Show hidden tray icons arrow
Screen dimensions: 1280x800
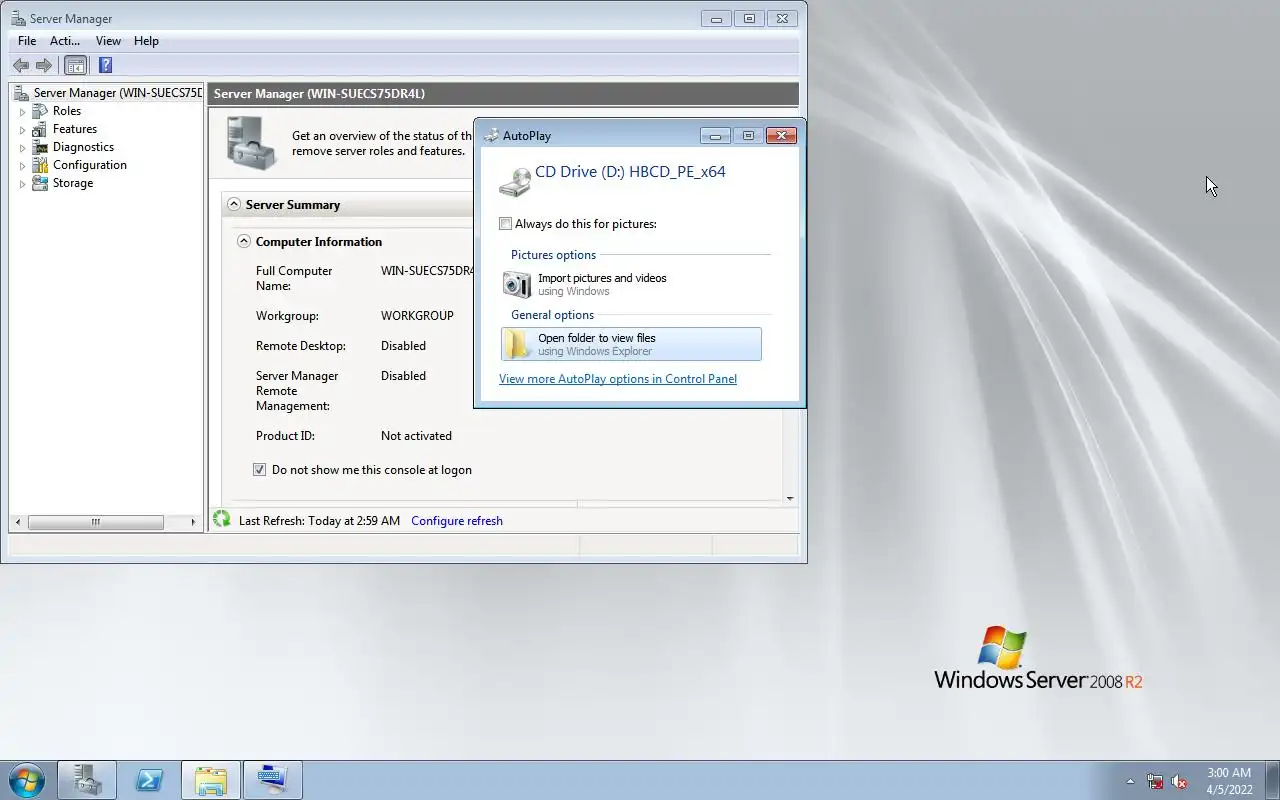click(1131, 781)
